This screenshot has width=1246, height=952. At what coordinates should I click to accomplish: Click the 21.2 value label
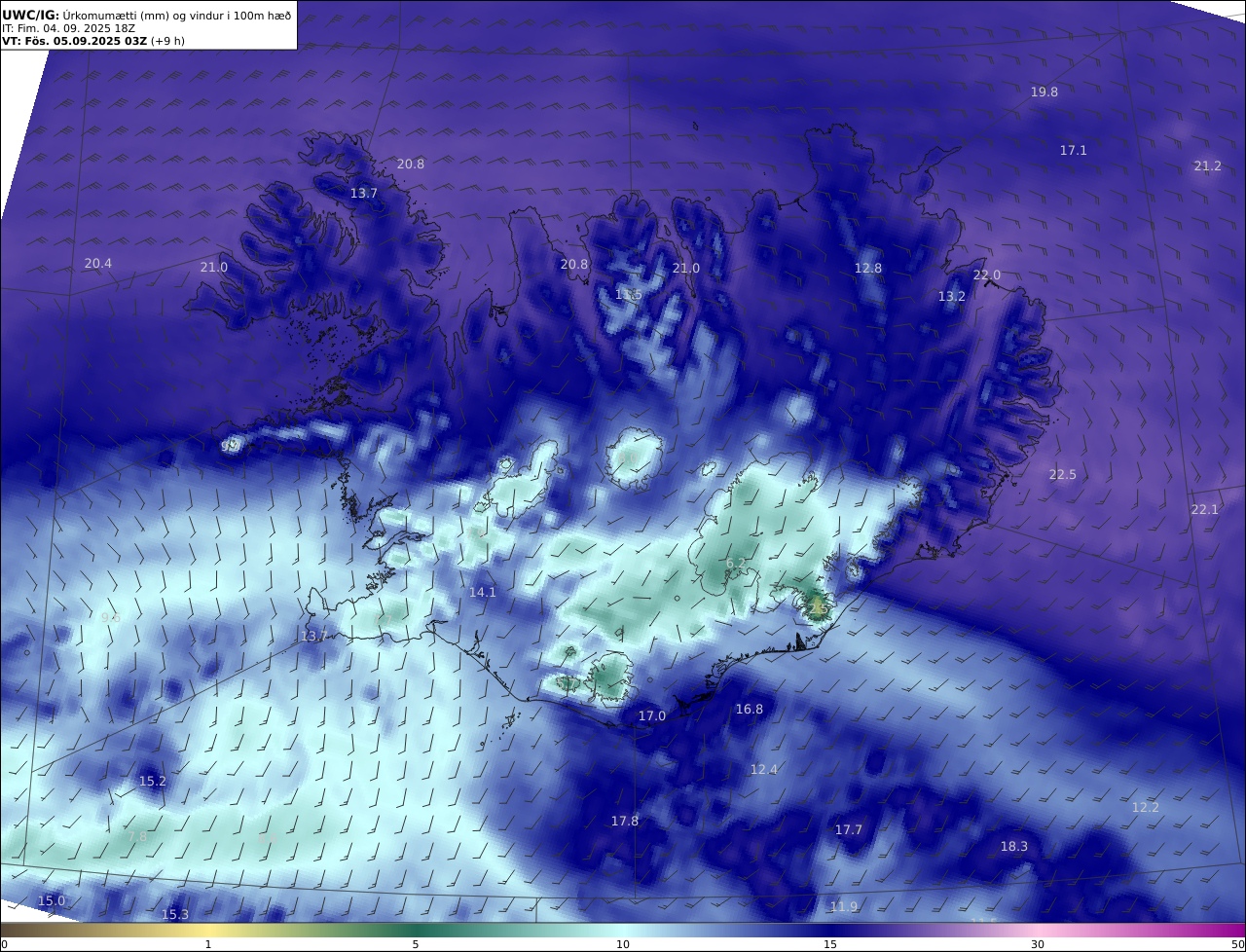(1208, 166)
